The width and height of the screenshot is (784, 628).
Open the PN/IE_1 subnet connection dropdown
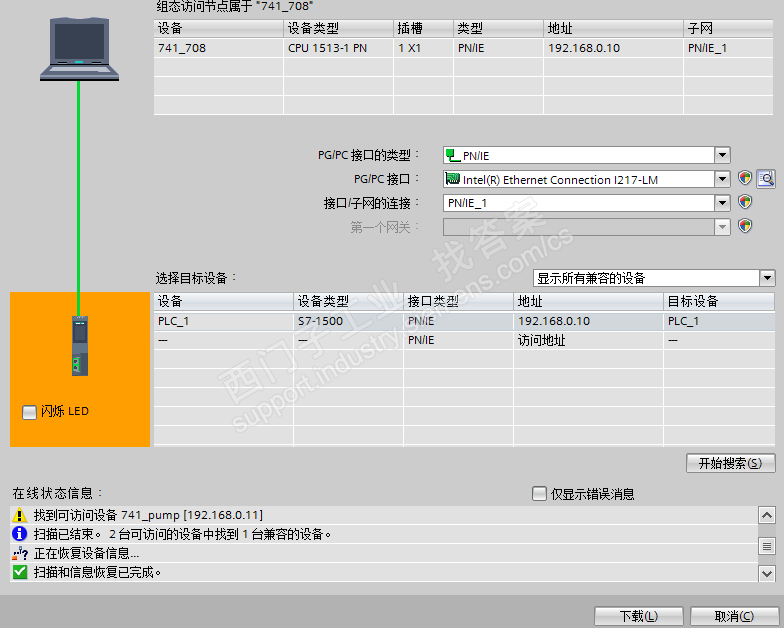(722, 203)
